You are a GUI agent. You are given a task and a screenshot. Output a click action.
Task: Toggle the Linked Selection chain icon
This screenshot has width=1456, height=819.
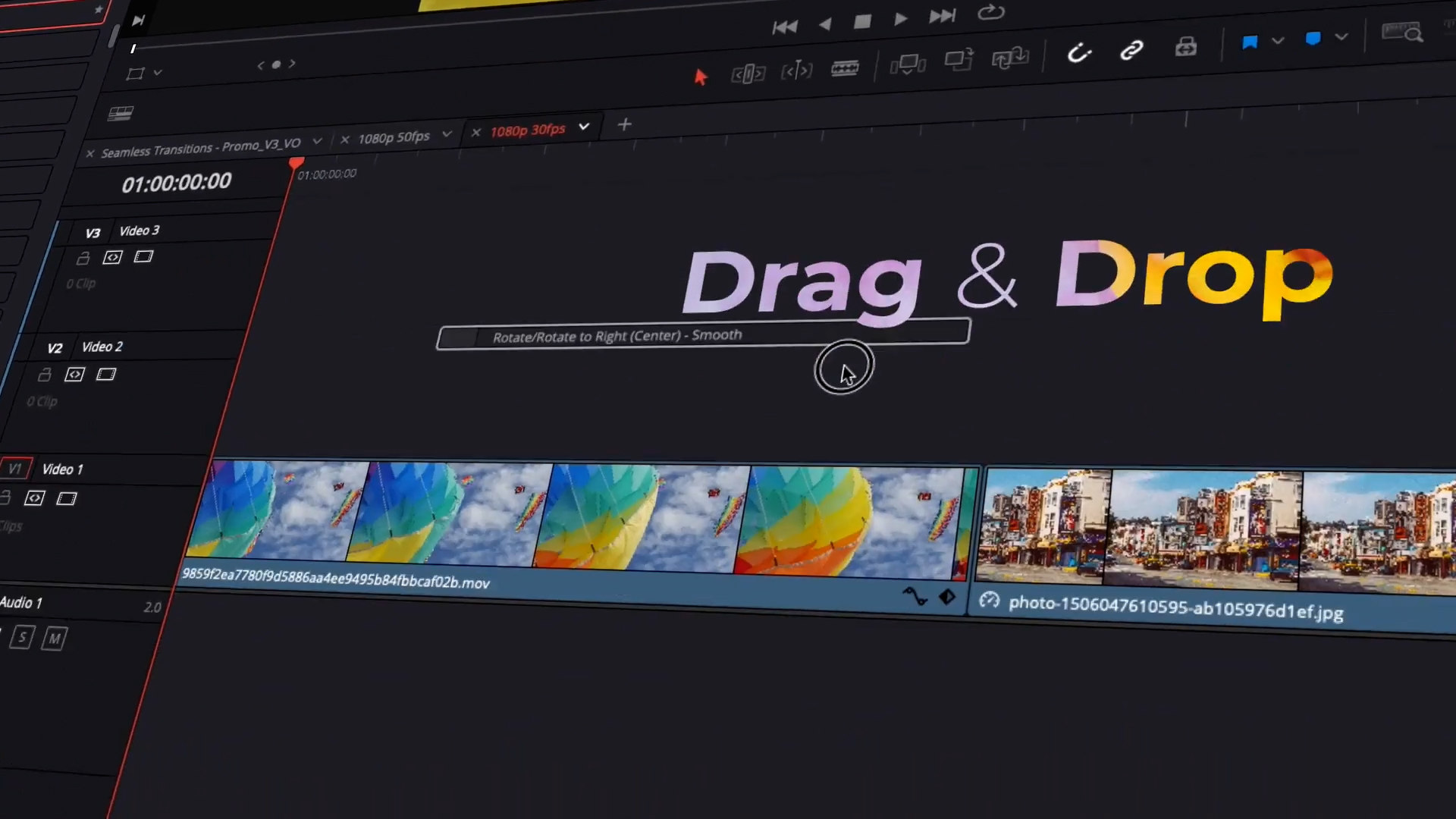[x=1131, y=51]
